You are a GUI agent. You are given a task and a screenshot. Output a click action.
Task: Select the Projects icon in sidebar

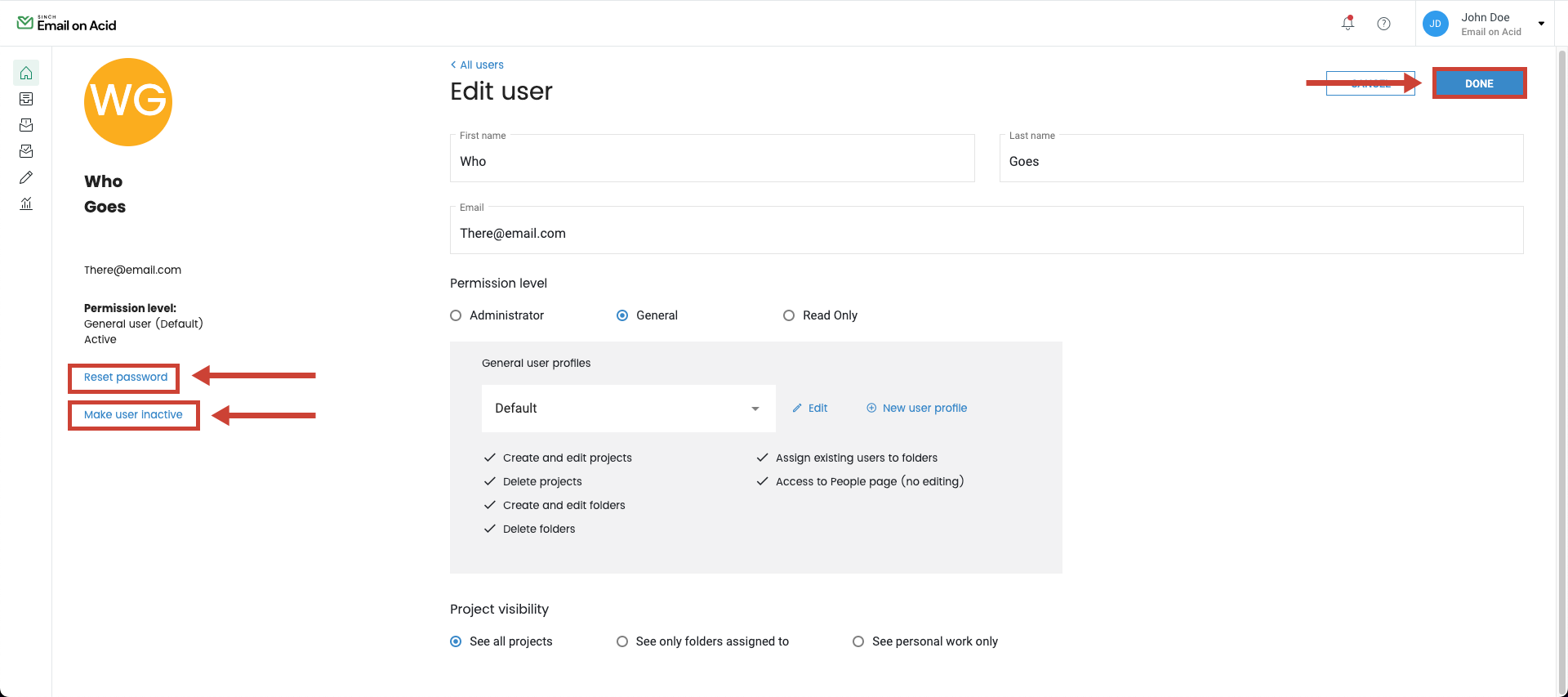(x=26, y=99)
